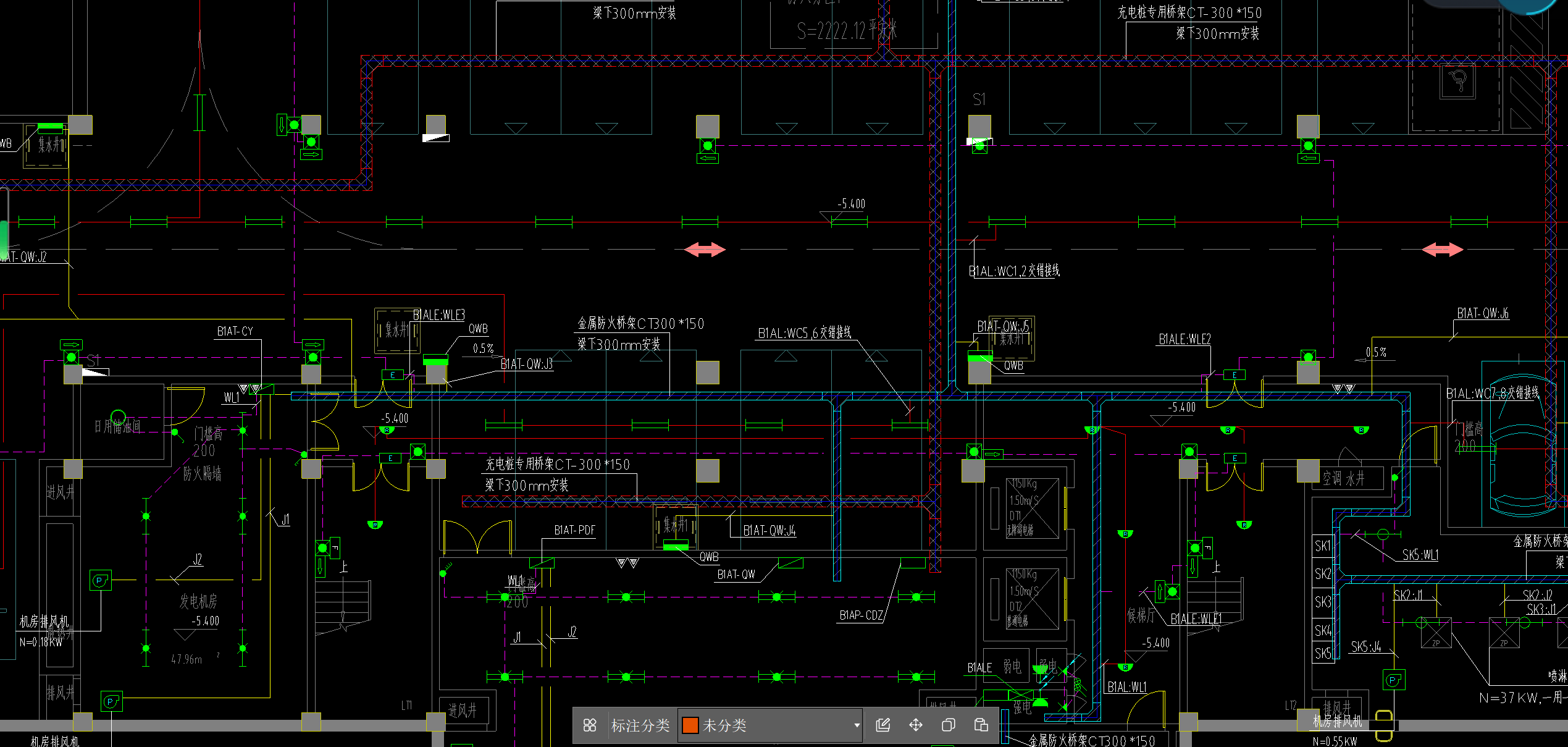Select the 金属防火桥架CT300*150 label above 梁下300mm安装

(640, 323)
